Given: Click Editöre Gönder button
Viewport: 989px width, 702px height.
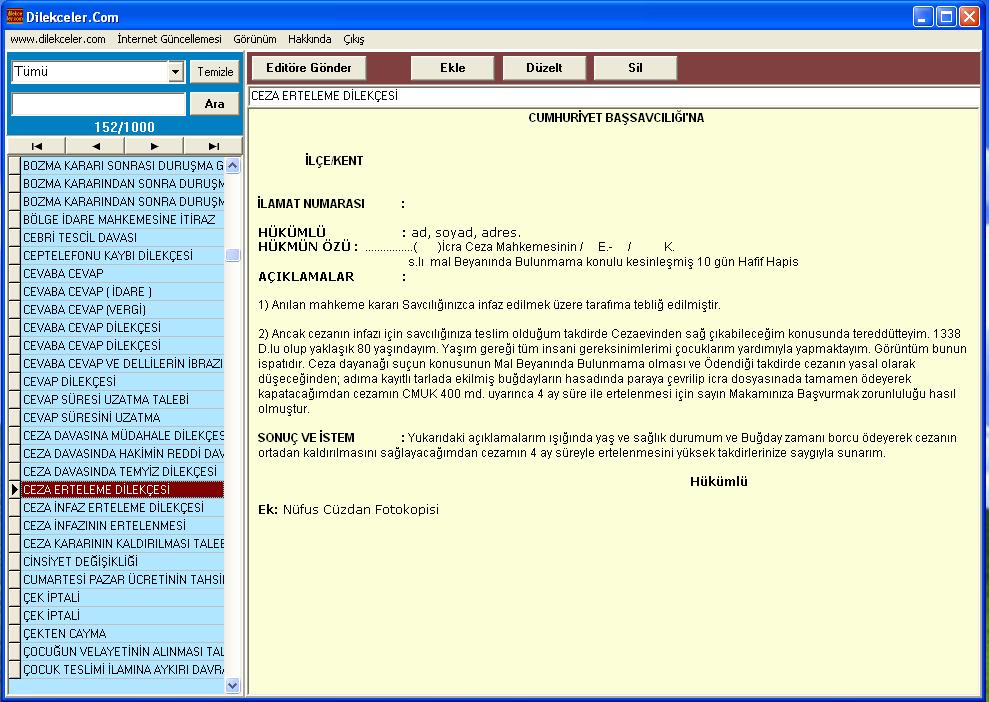Looking at the screenshot, I should click(x=308, y=68).
